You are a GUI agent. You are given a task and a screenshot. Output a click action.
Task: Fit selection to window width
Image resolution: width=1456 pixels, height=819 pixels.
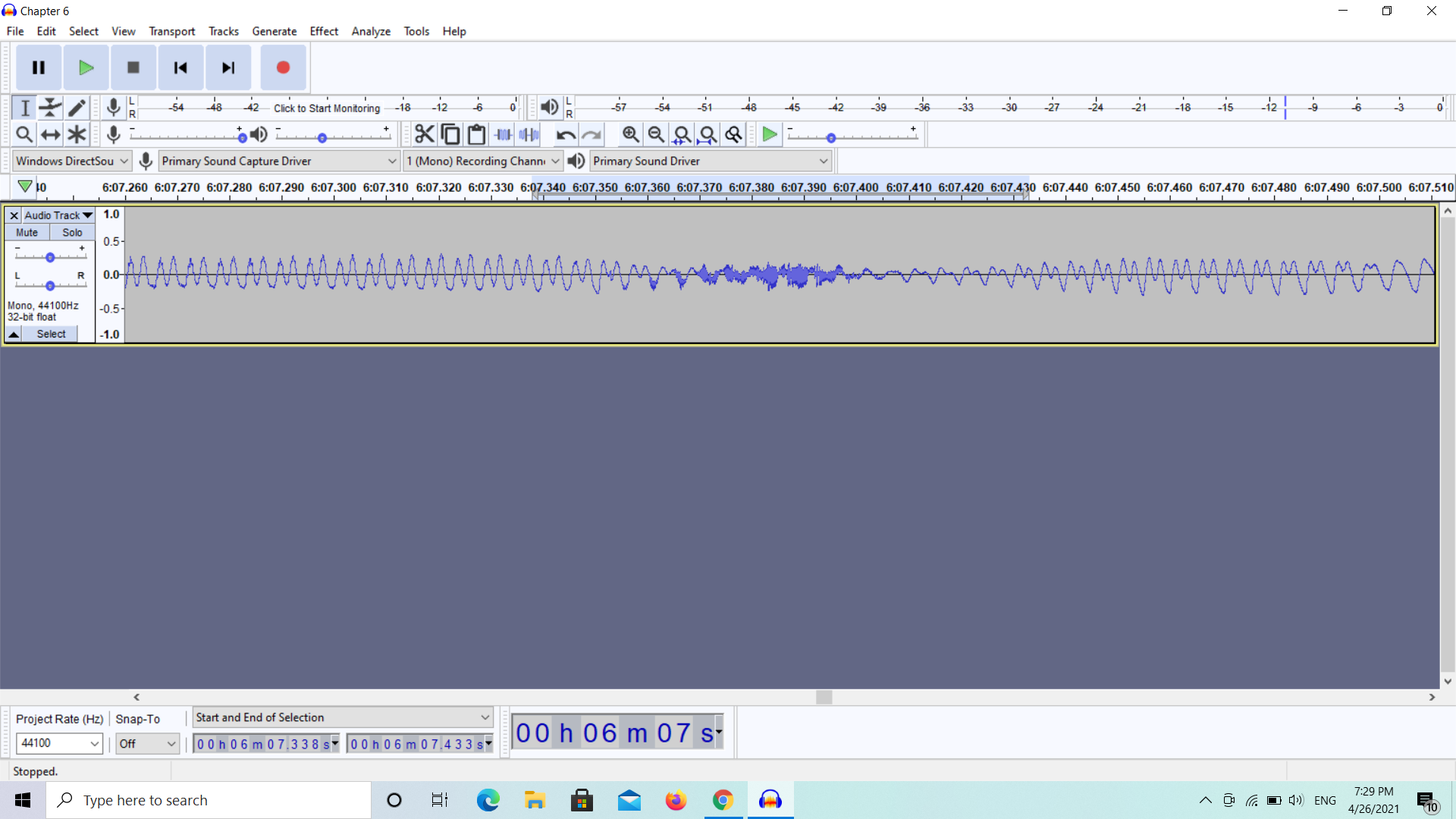[x=682, y=134]
